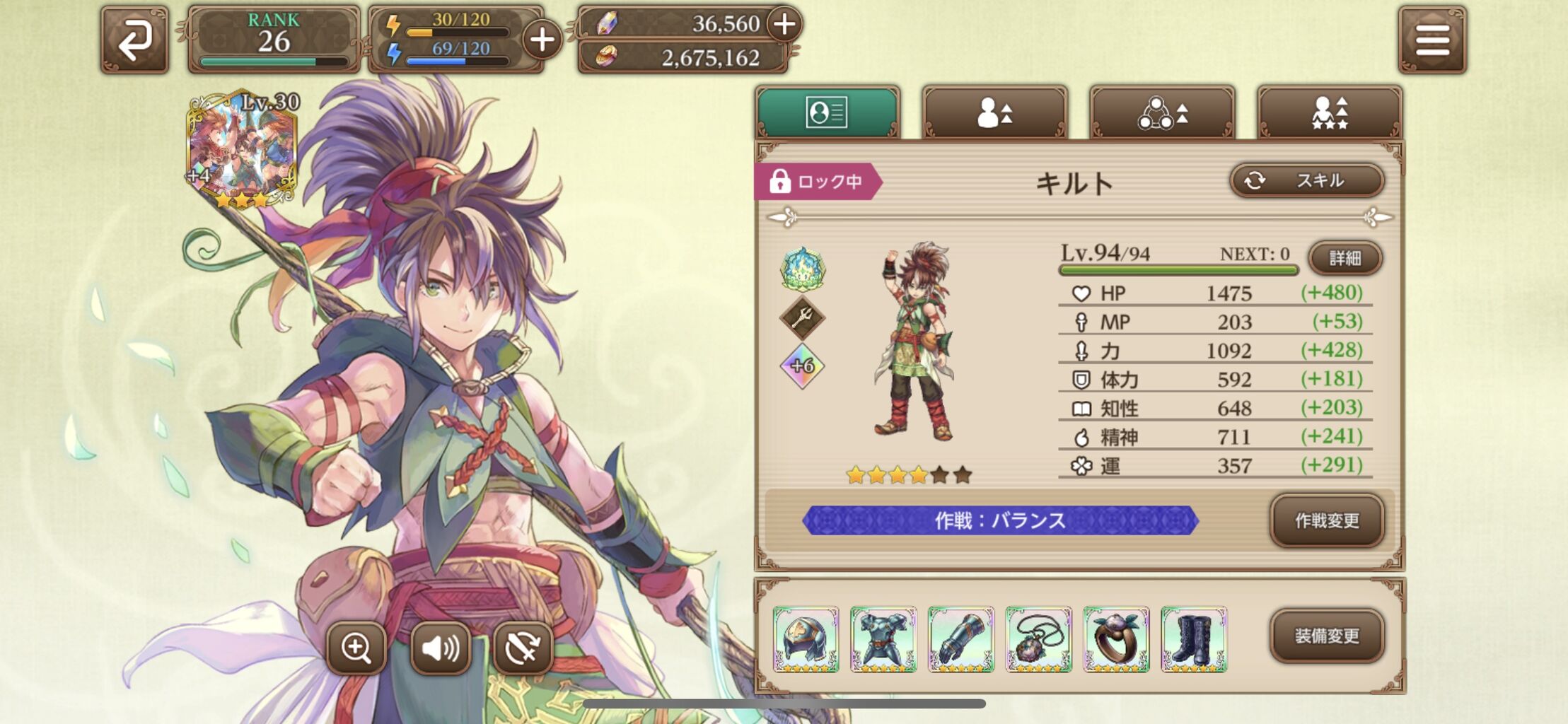1568x724 pixels.
Task: Change tactics with 作戦変更 button
Action: point(1327,521)
